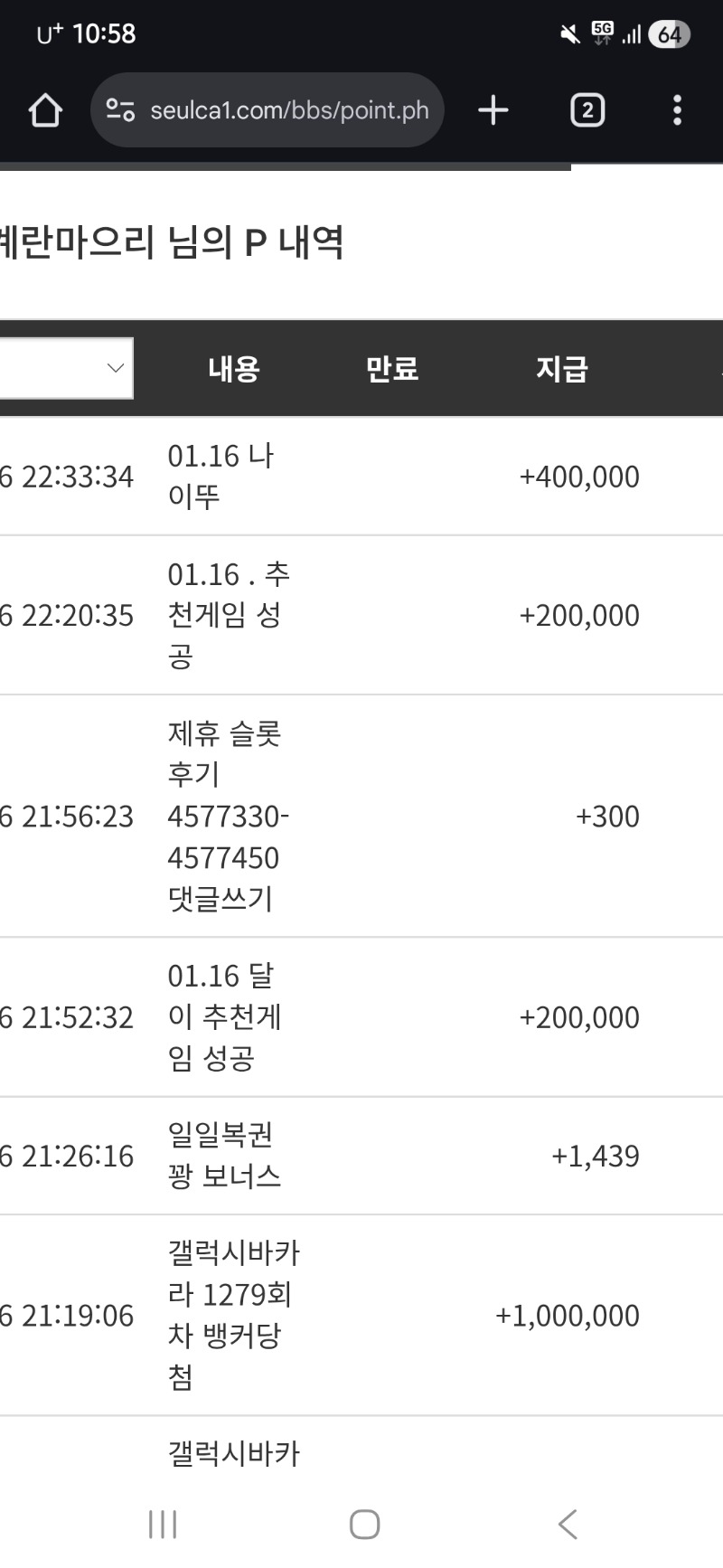Open the tab switcher showing 2 tabs
The image size is (723, 1568).
pyautogui.click(x=587, y=109)
